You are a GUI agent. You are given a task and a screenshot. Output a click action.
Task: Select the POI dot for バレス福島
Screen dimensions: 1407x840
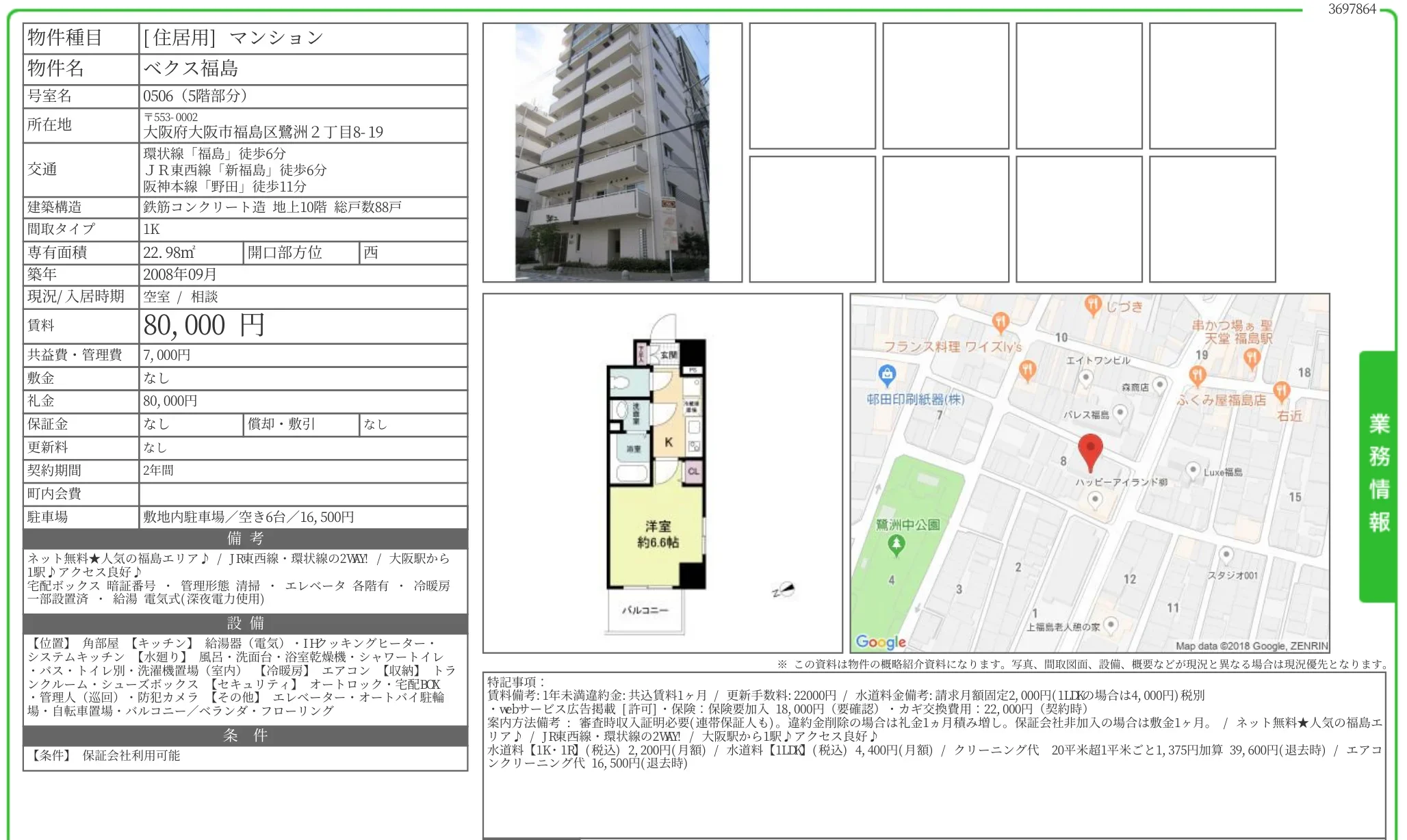click(x=1120, y=412)
